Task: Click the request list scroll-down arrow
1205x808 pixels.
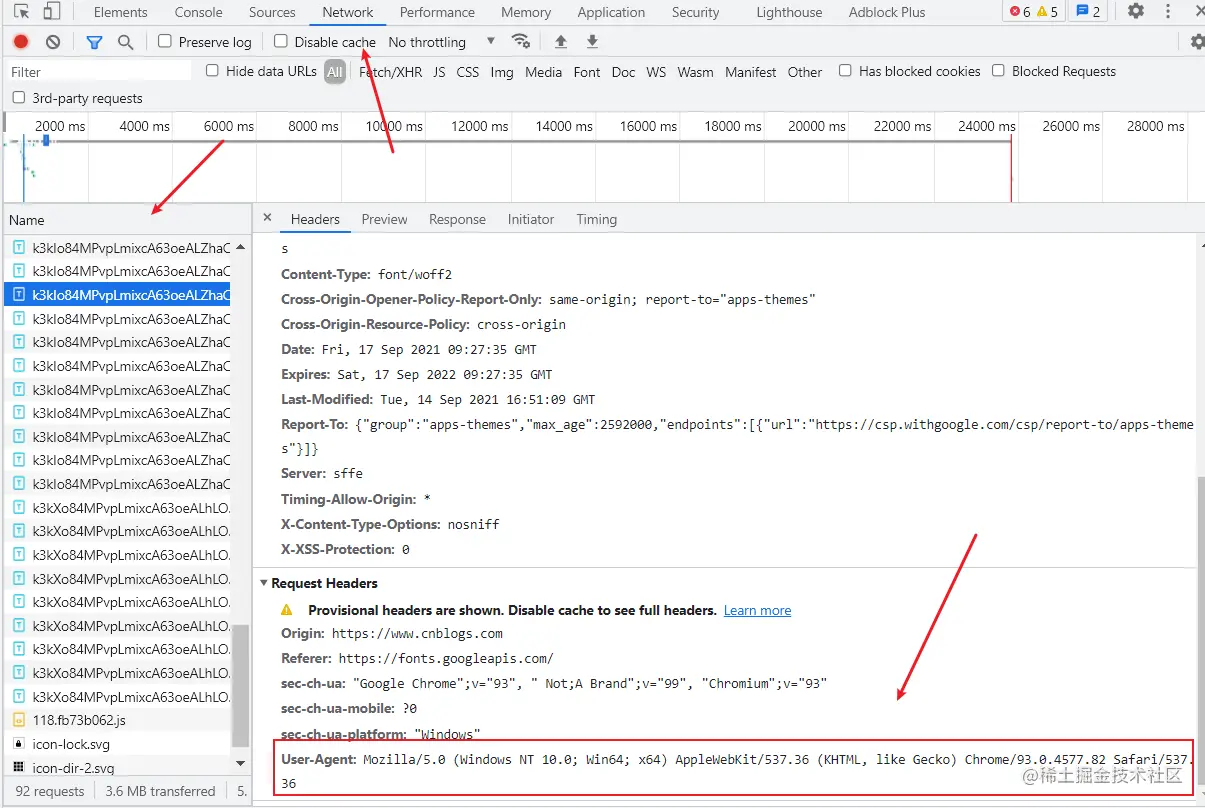Action: click(240, 764)
